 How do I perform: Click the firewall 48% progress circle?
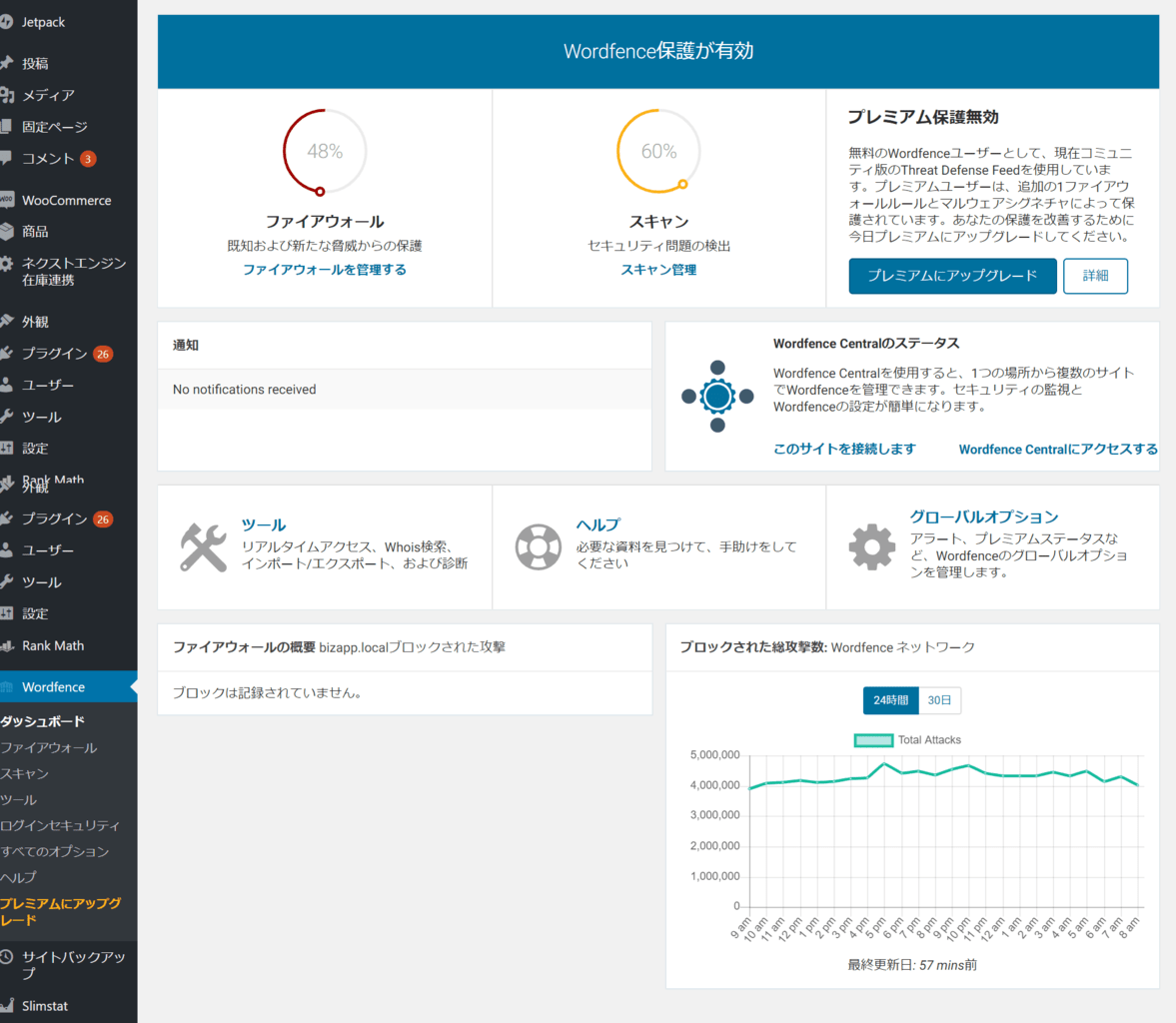tap(325, 152)
